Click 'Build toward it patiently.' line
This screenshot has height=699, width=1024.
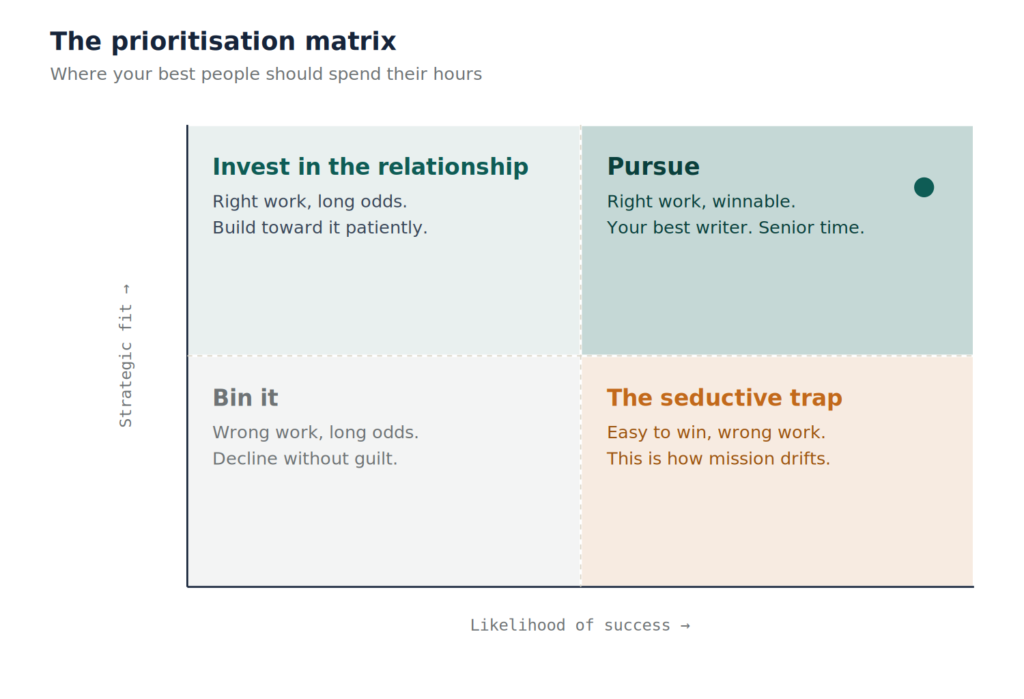319,227
